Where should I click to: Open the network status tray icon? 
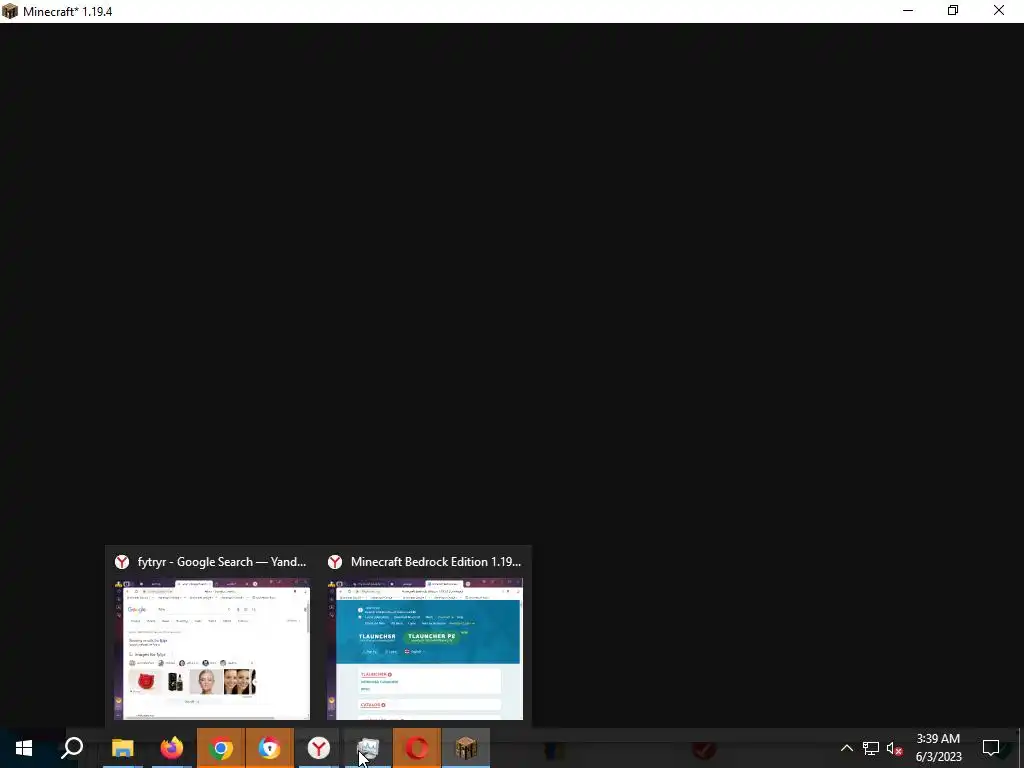[x=871, y=748]
